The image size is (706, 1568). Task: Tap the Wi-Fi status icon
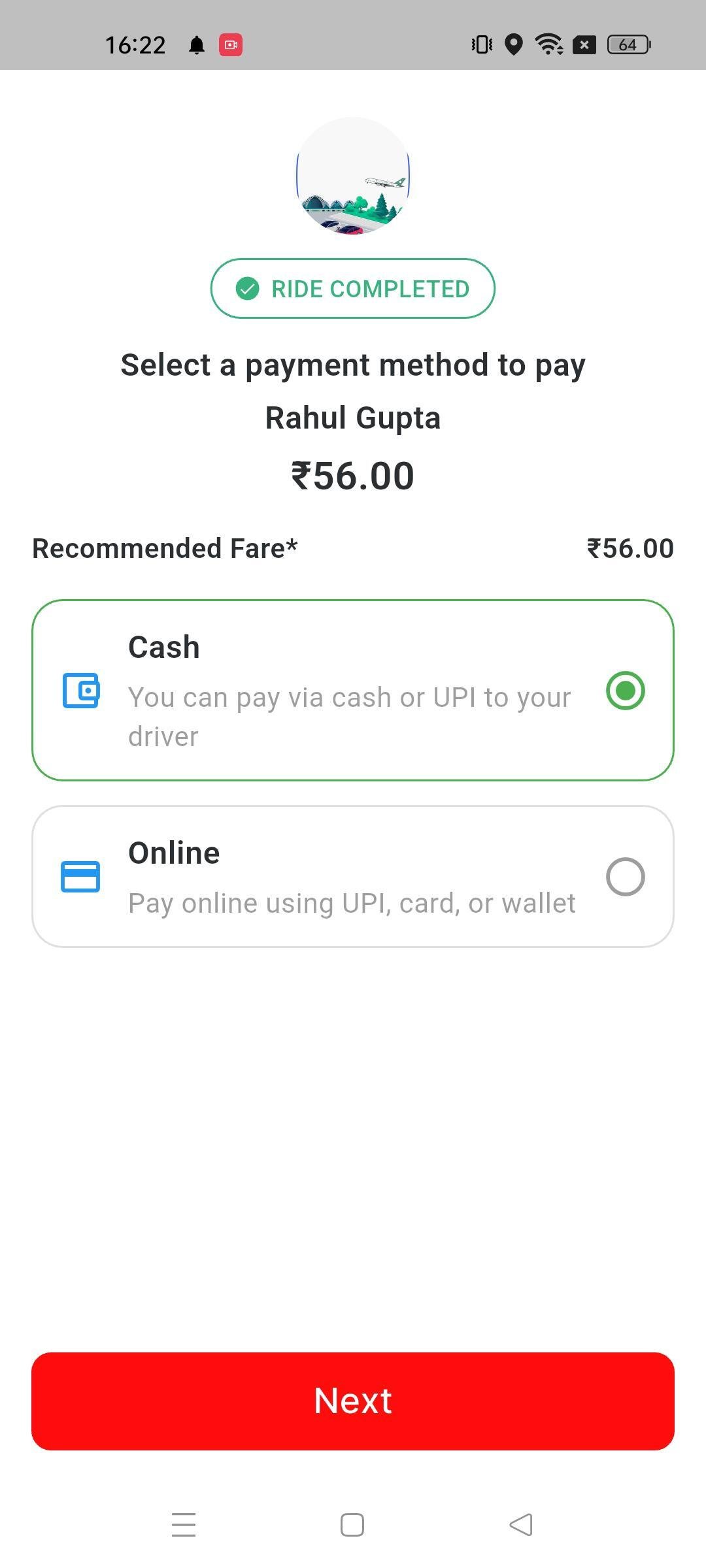549,44
